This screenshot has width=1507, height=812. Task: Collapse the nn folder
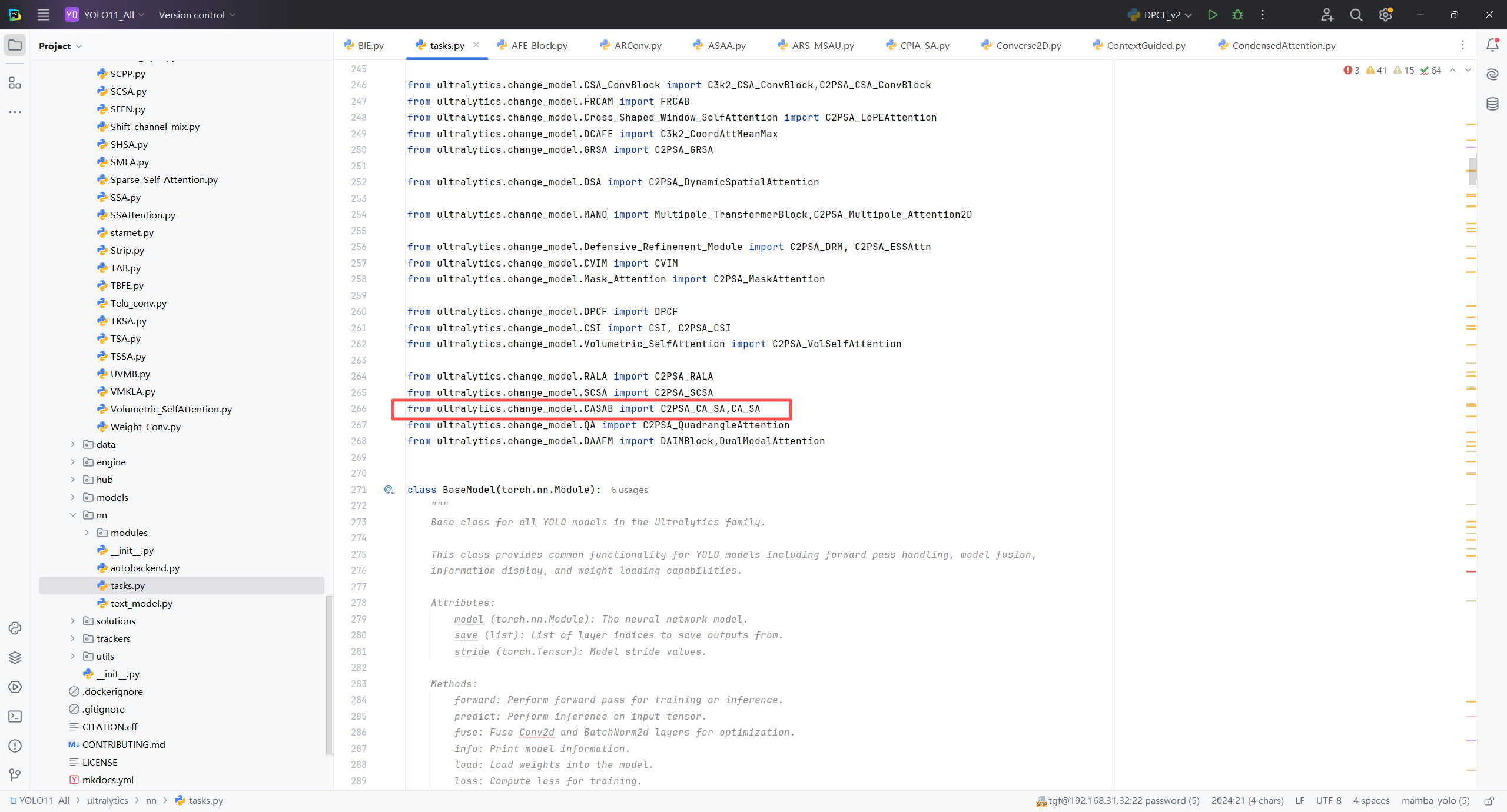click(73, 515)
